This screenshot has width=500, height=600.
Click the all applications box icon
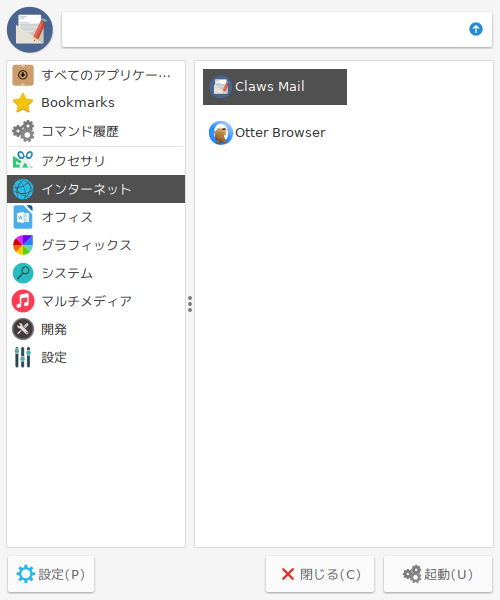point(23,75)
